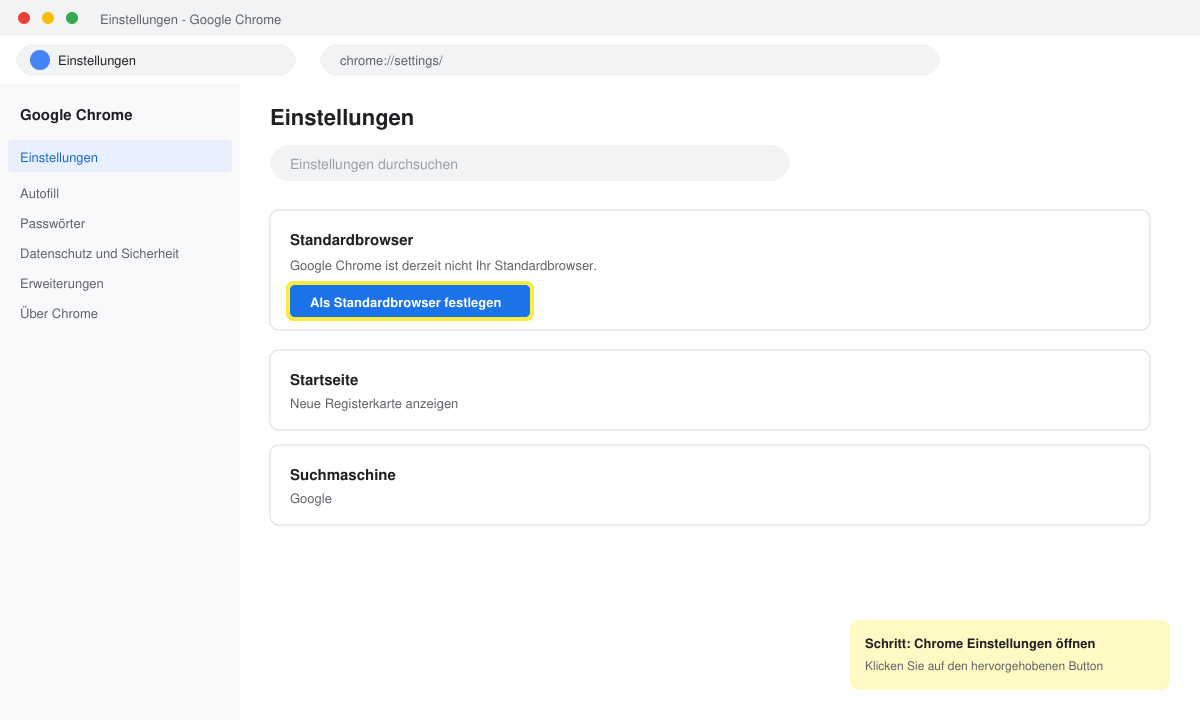Close the window with the red button
Viewport: 1200px width, 720px height.
[x=24, y=18]
